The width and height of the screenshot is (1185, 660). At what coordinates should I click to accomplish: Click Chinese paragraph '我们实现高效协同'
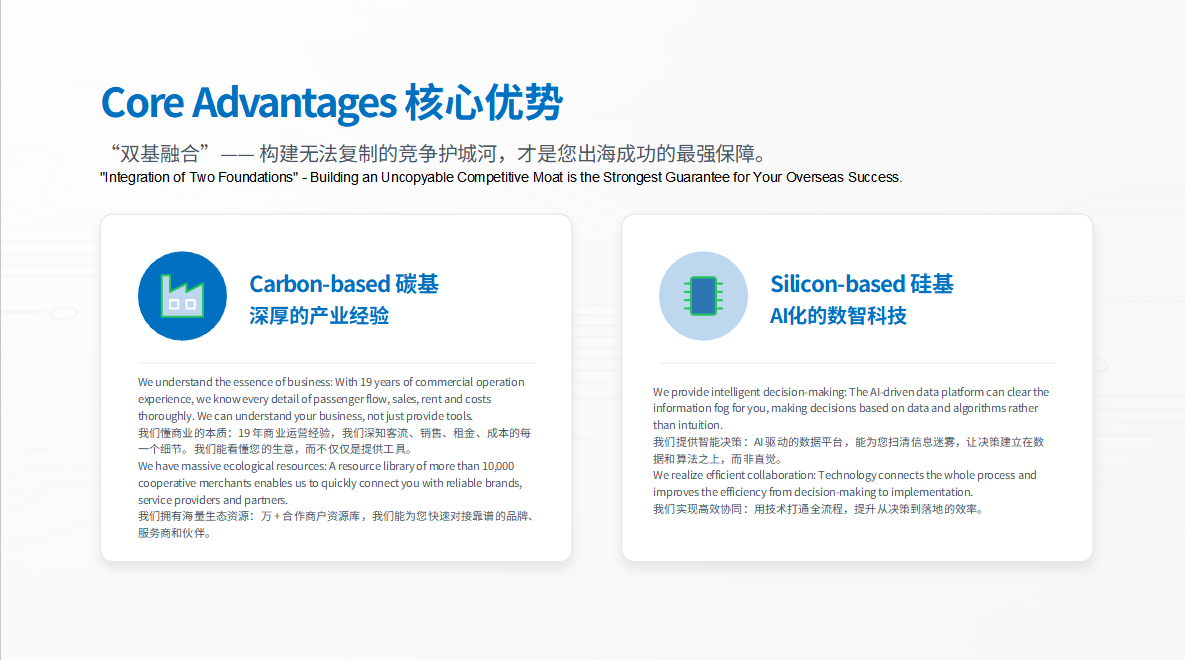pos(819,509)
